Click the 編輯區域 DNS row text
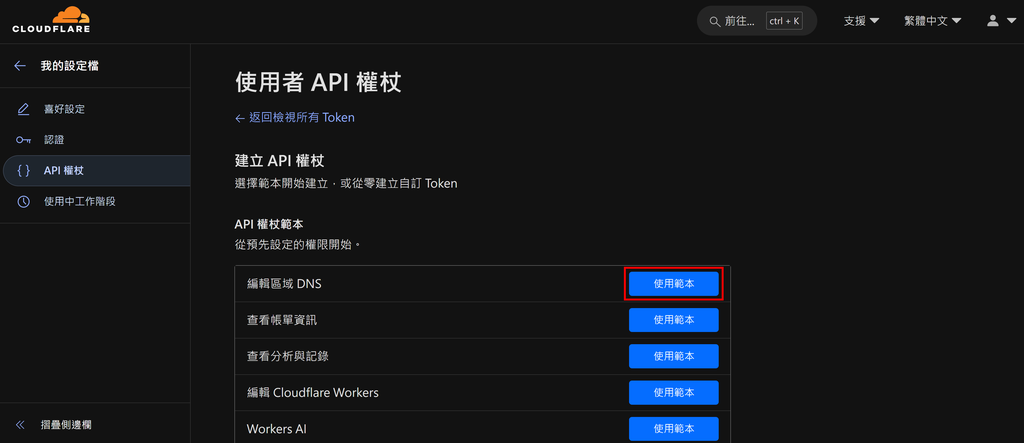 click(284, 284)
